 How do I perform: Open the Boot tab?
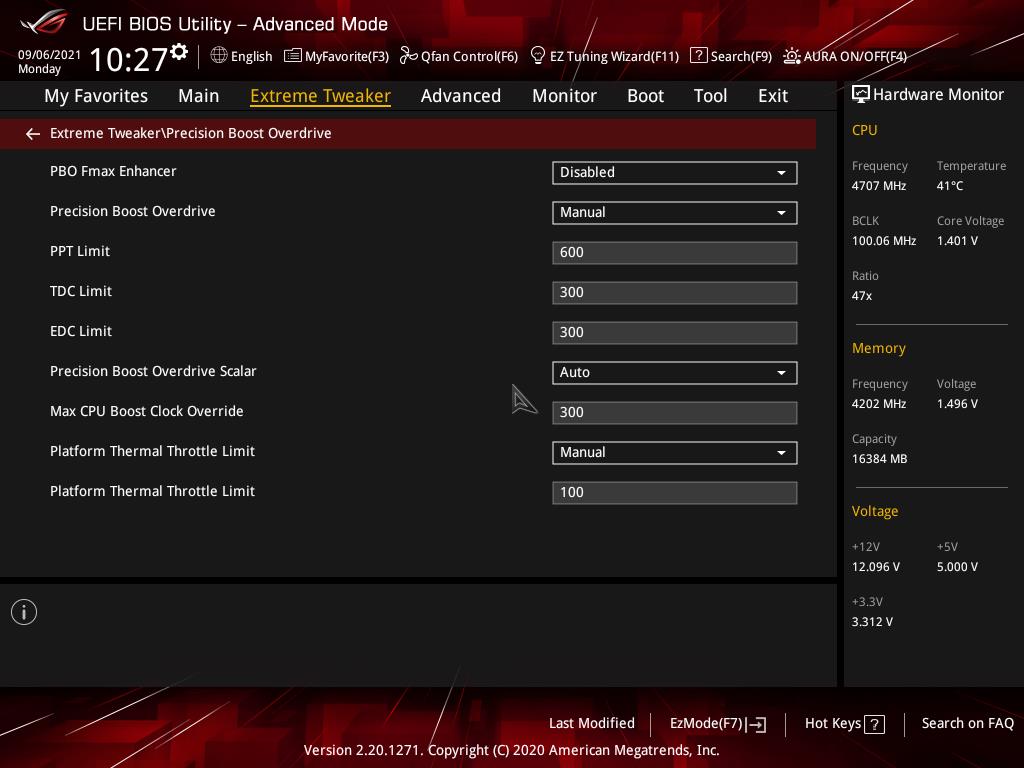[x=645, y=96]
